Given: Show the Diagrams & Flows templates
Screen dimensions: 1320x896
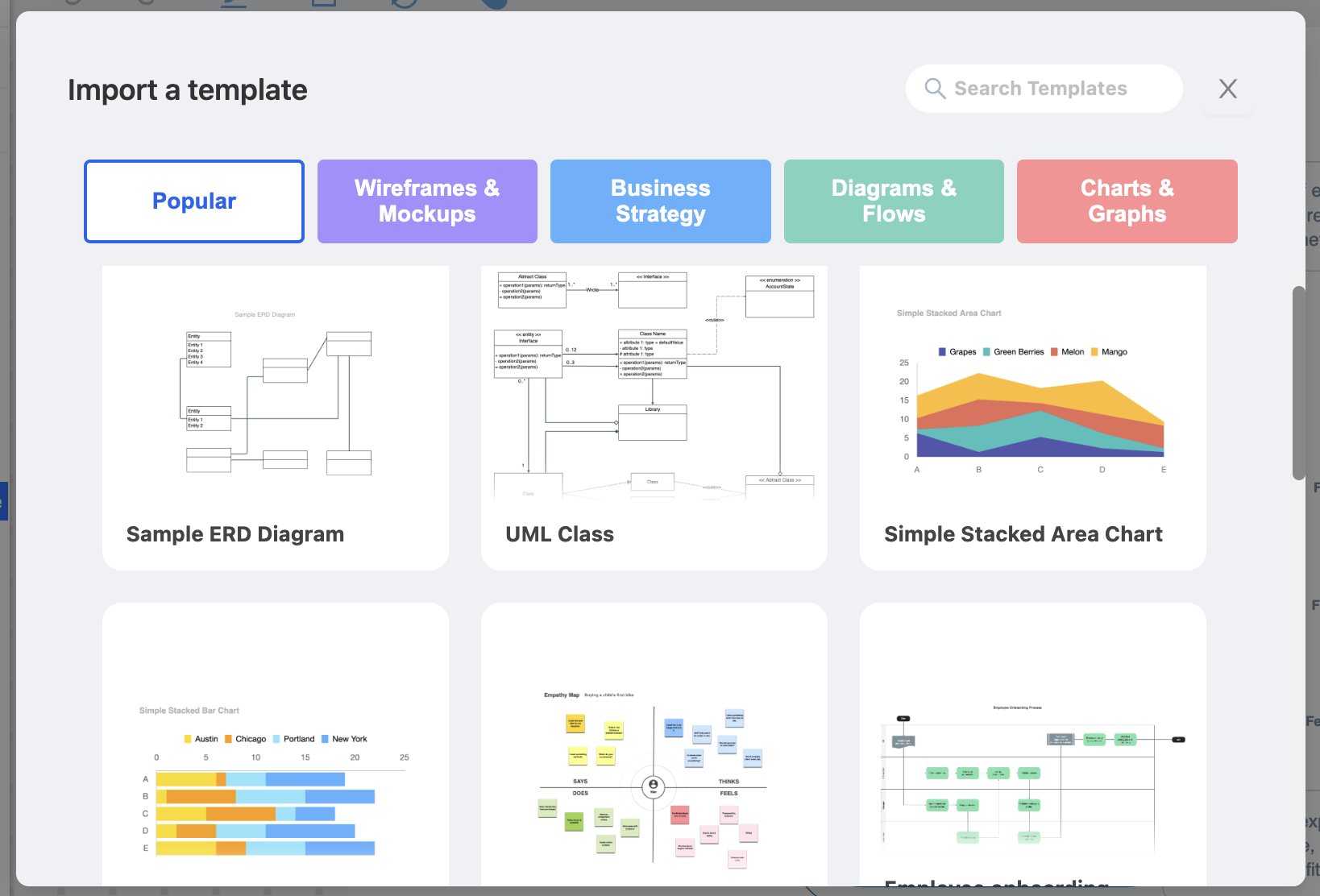Looking at the screenshot, I should 894,201.
